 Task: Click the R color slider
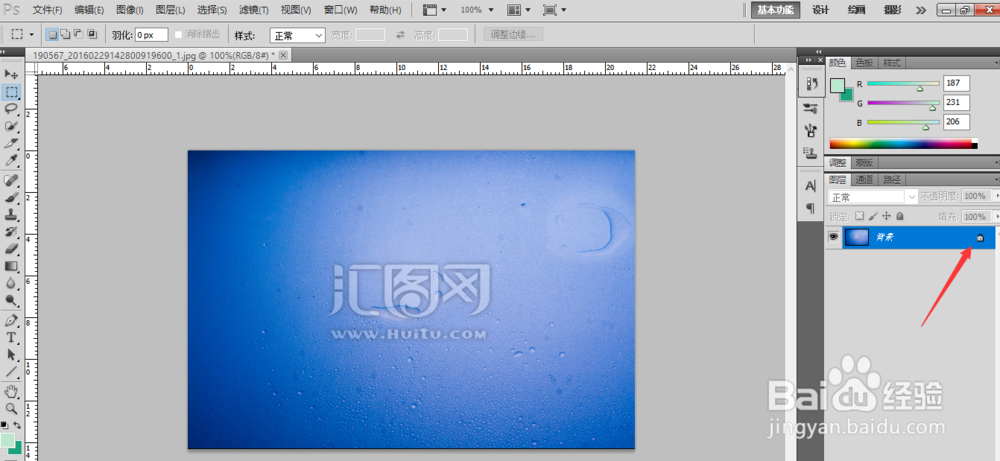tap(903, 84)
